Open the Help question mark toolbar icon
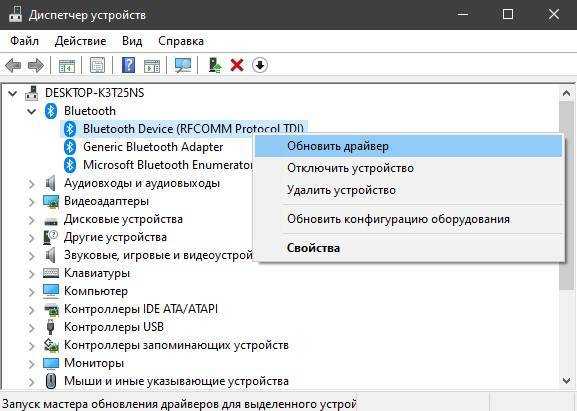577x411 pixels. tap(128, 65)
